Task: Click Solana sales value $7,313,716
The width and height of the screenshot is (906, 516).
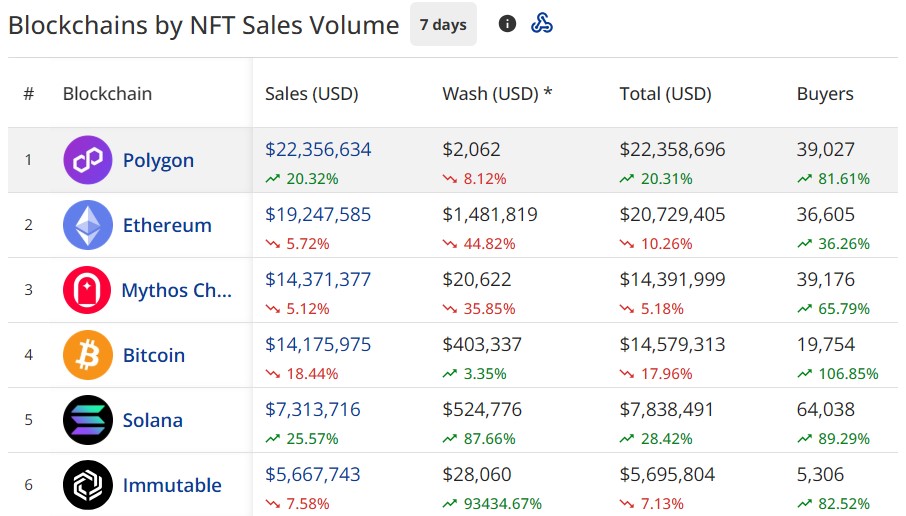Action: click(312, 410)
